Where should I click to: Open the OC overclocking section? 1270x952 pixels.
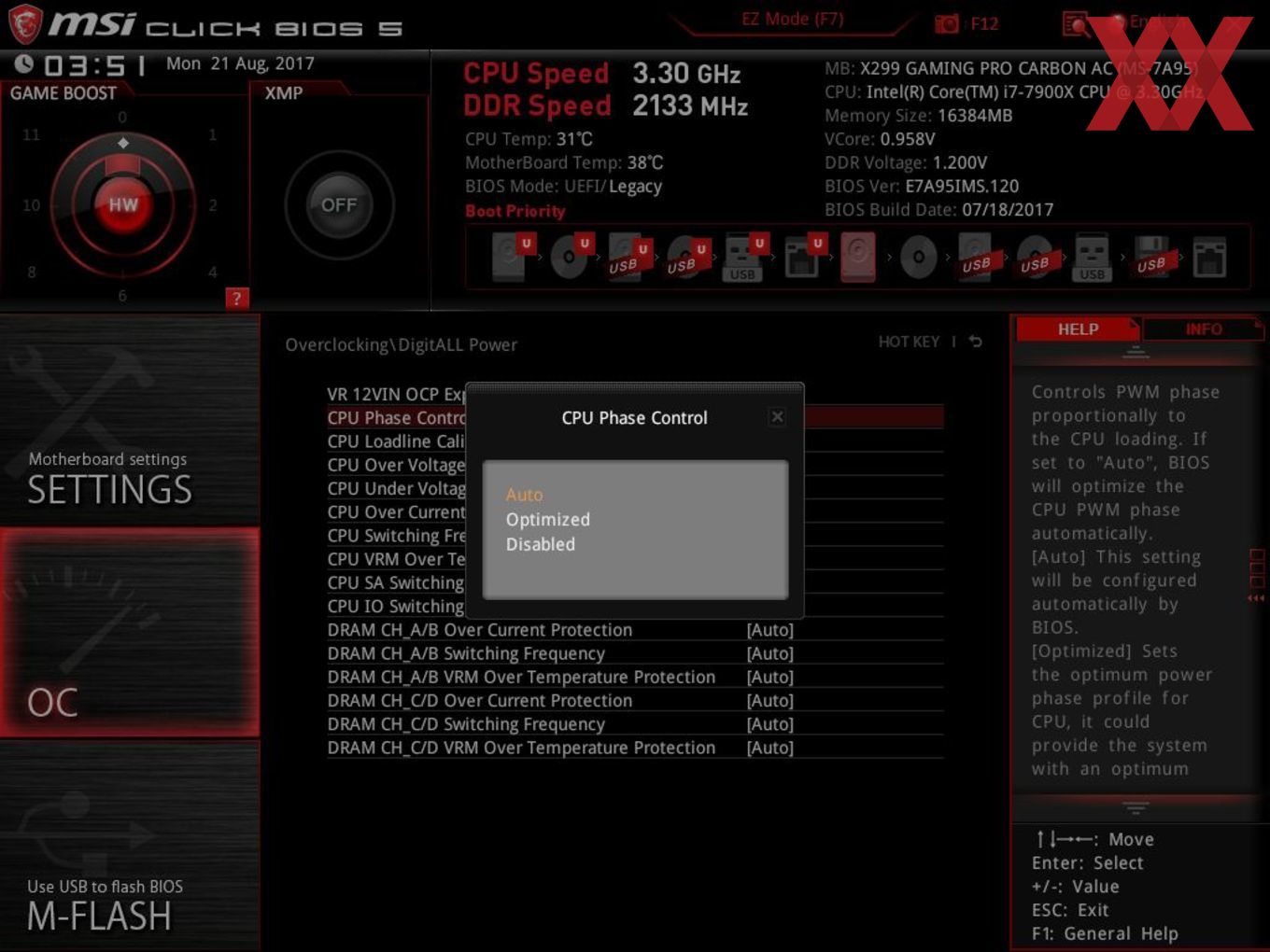[130, 633]
